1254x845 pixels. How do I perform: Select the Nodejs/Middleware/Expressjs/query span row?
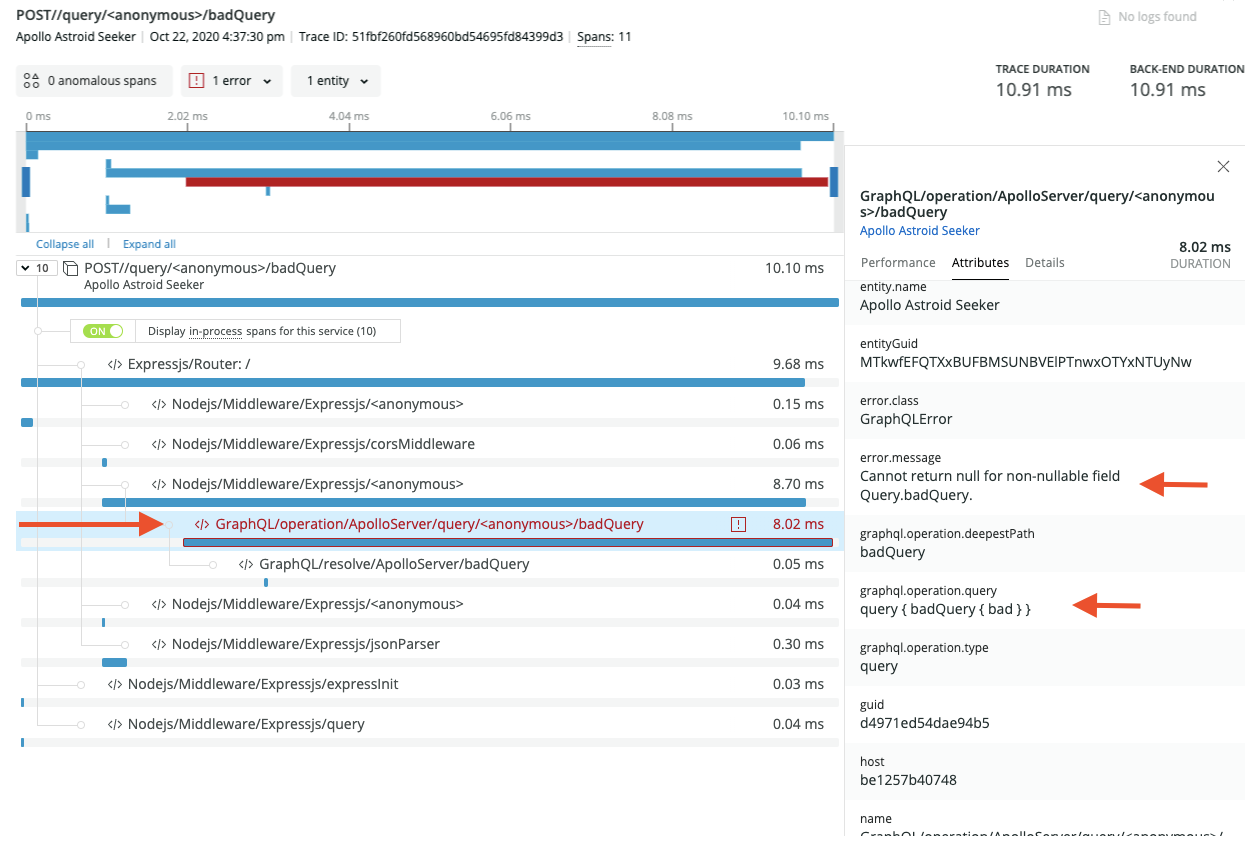[430, 730]
